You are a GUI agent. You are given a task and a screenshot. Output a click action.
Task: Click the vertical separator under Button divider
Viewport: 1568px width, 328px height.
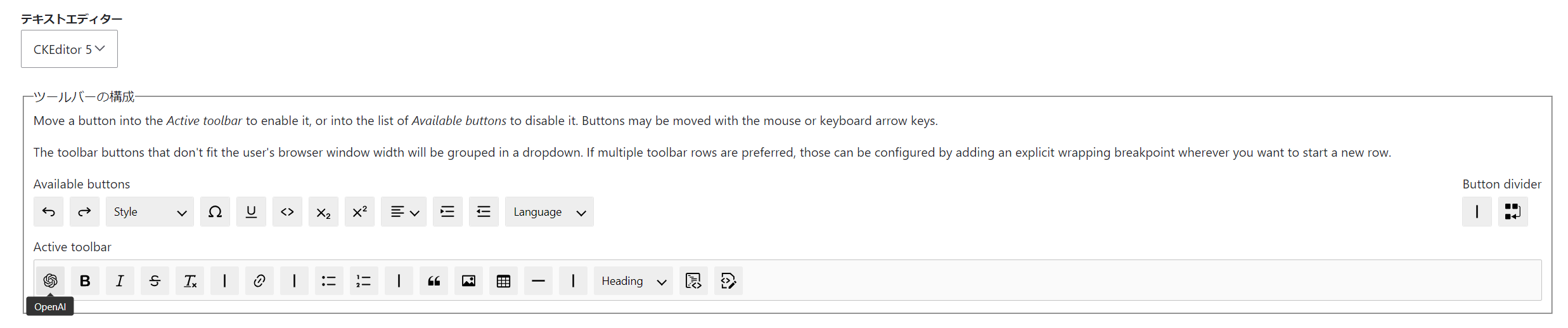(x=1477, y=212)
